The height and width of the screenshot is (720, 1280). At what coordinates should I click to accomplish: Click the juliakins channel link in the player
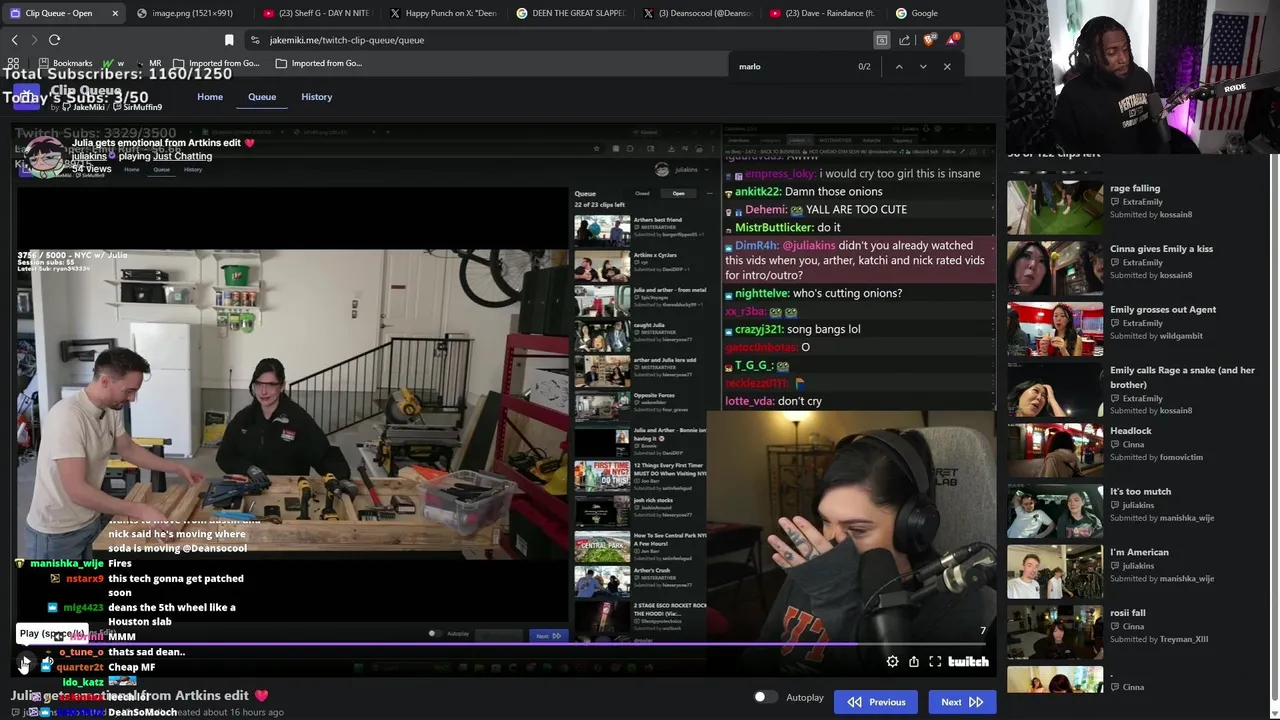pyautogui.click(x=89, y=156)
